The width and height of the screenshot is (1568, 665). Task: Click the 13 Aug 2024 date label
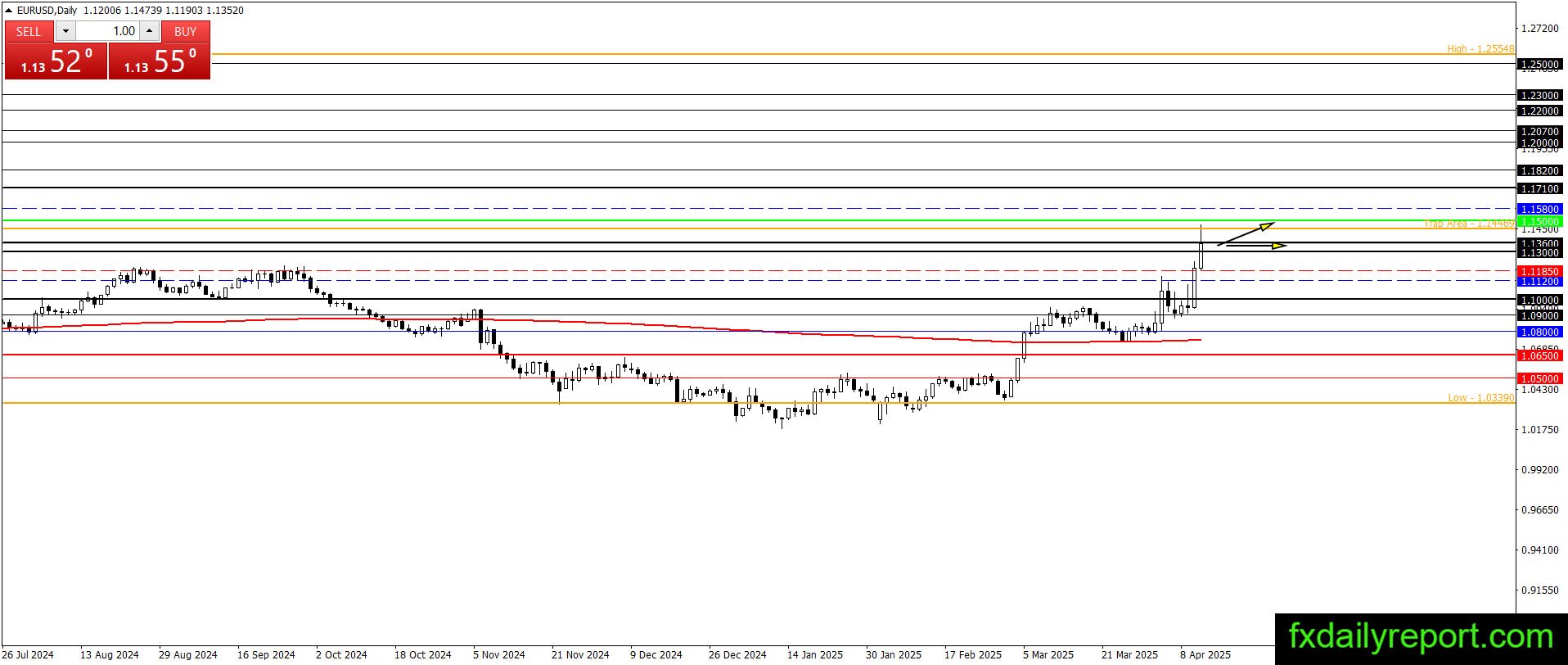pyautogui.click(x=110, y=654)
